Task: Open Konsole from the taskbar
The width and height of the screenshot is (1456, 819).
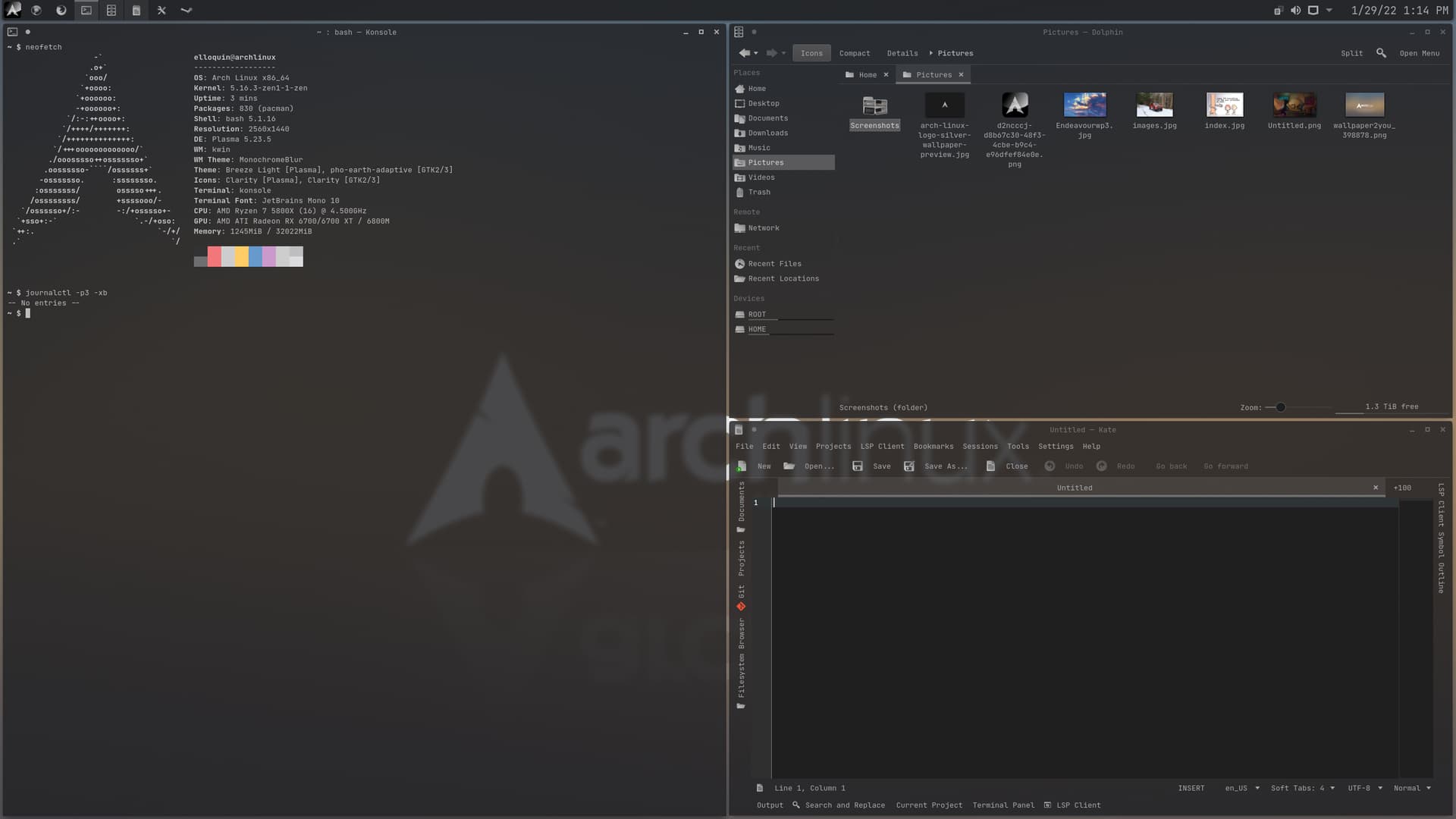Action: point(86,10)
